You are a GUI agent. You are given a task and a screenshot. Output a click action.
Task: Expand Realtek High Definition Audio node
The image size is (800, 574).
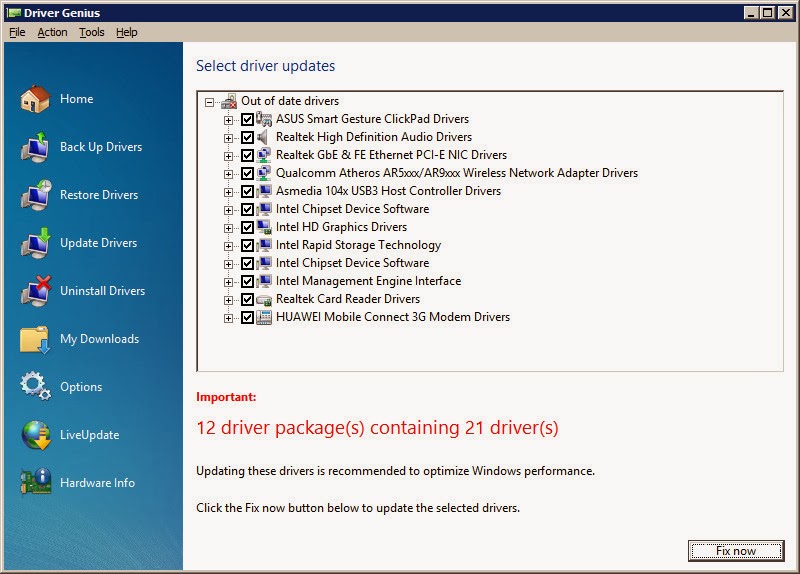click(x=228, y=138)
